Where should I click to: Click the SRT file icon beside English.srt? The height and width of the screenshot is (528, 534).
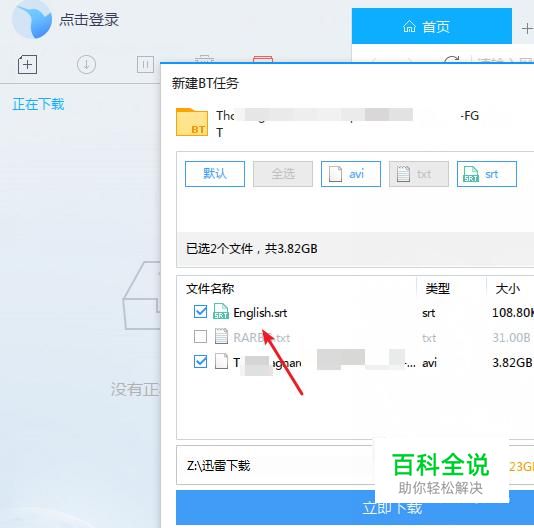tap(221, 311)
